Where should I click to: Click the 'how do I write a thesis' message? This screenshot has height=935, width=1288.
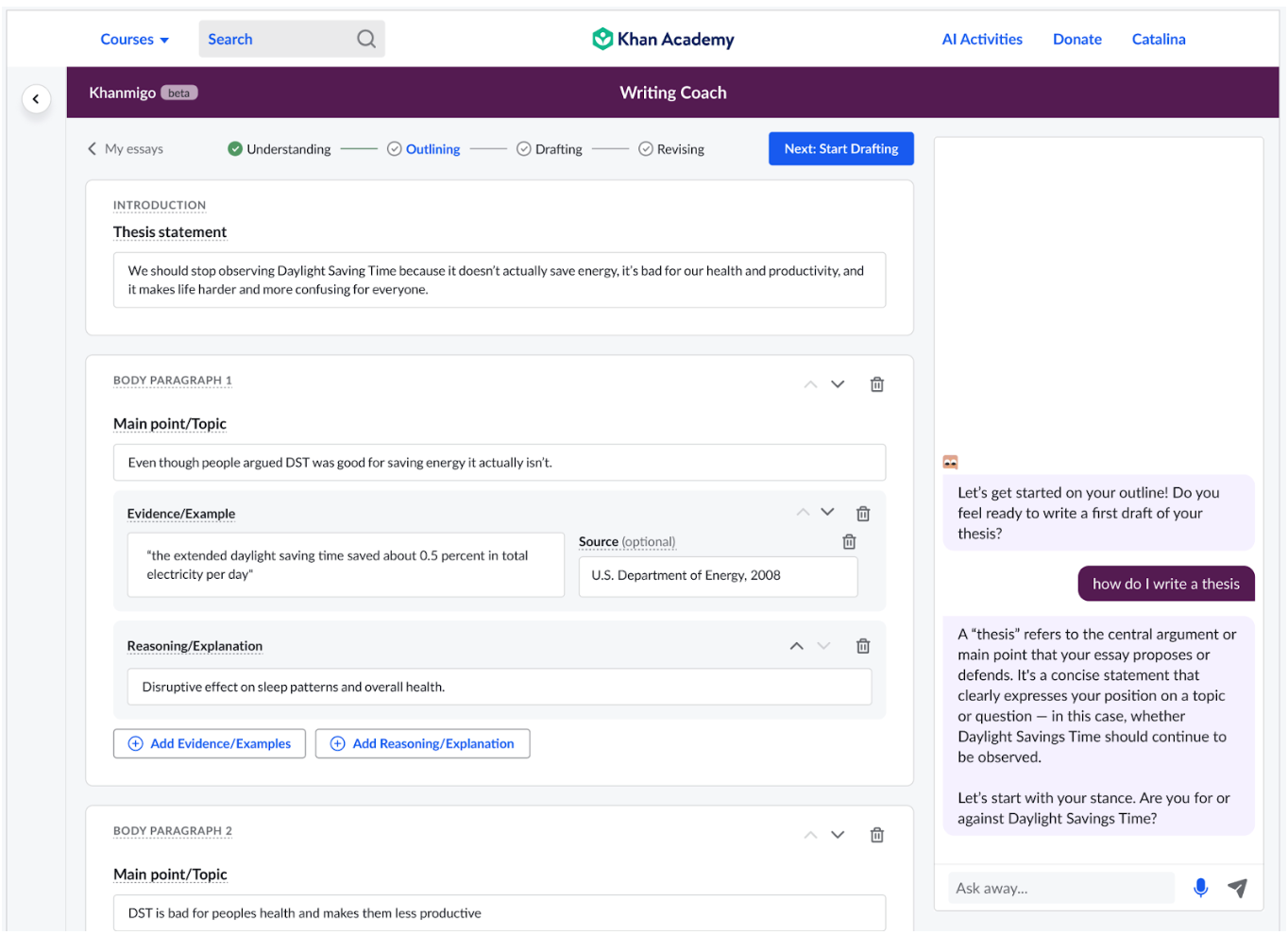(x=1166, y=584)
